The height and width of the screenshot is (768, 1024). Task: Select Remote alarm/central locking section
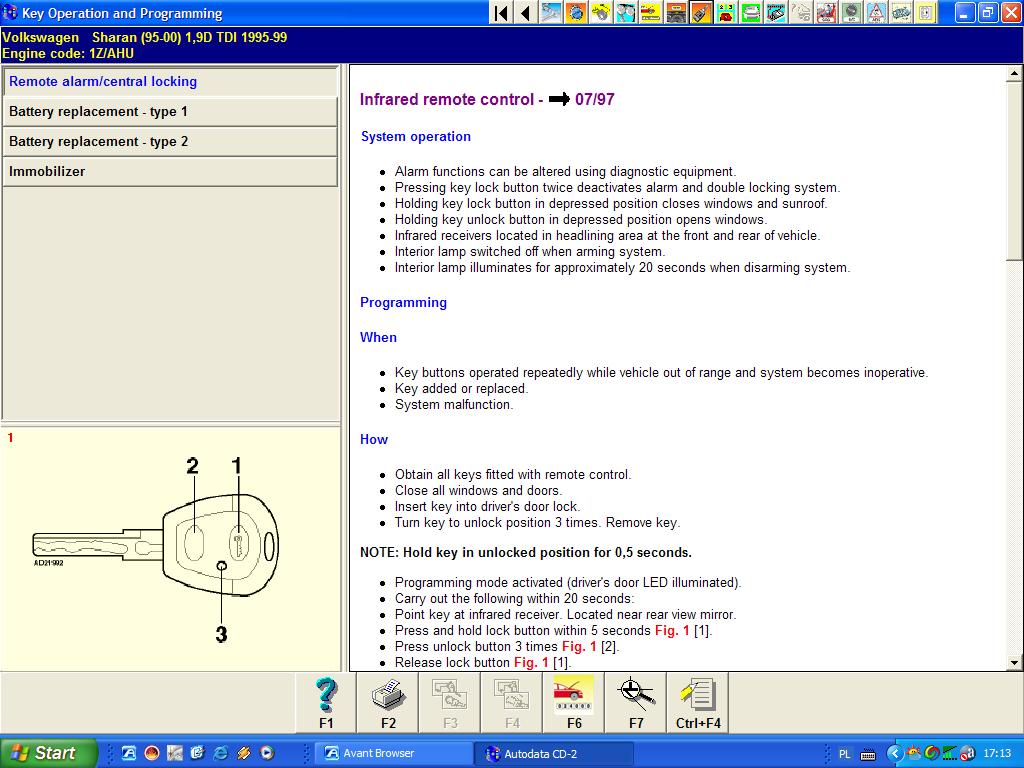click(x=170, y=82)
